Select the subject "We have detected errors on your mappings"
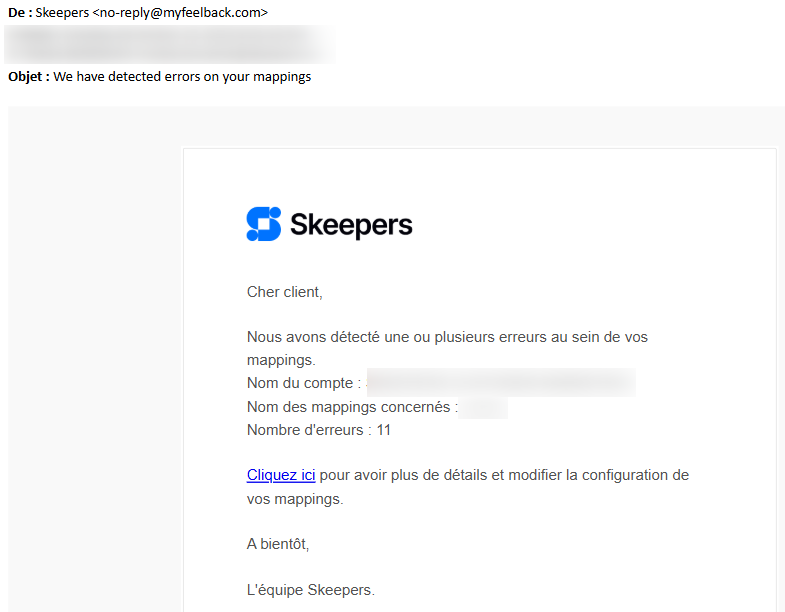The height and width of the screenshot is (612, 785). click(x=182, y=76)
